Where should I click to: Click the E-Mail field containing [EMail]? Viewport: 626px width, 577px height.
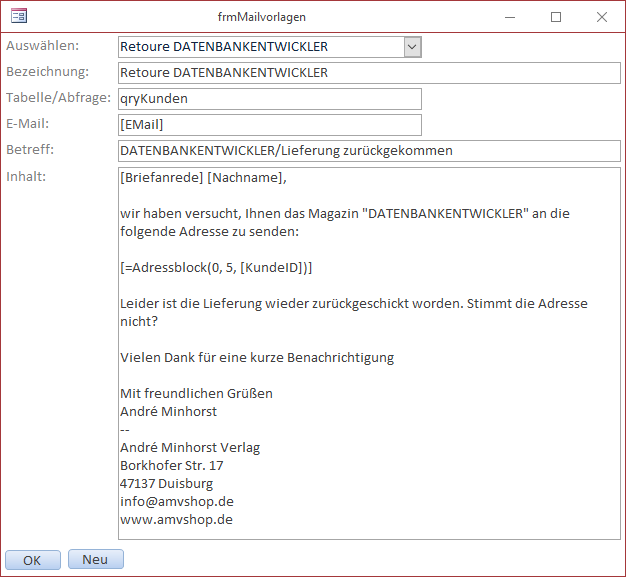270,125
